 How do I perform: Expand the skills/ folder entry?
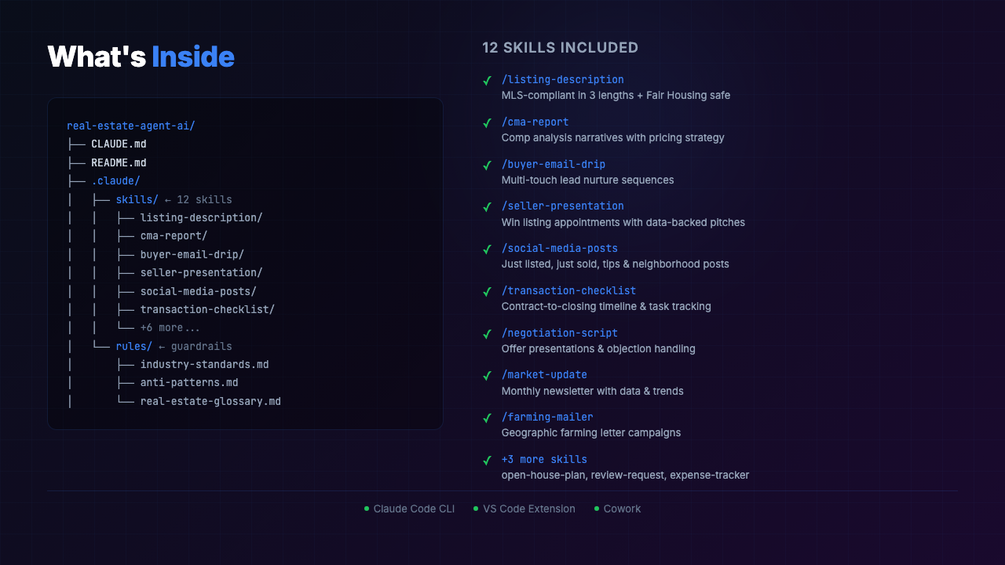click(x=136, y=199)
